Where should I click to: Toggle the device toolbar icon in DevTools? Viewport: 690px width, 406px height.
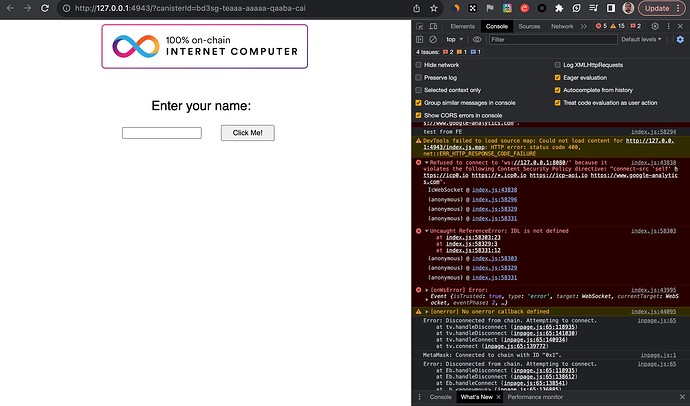pos(433,26)
